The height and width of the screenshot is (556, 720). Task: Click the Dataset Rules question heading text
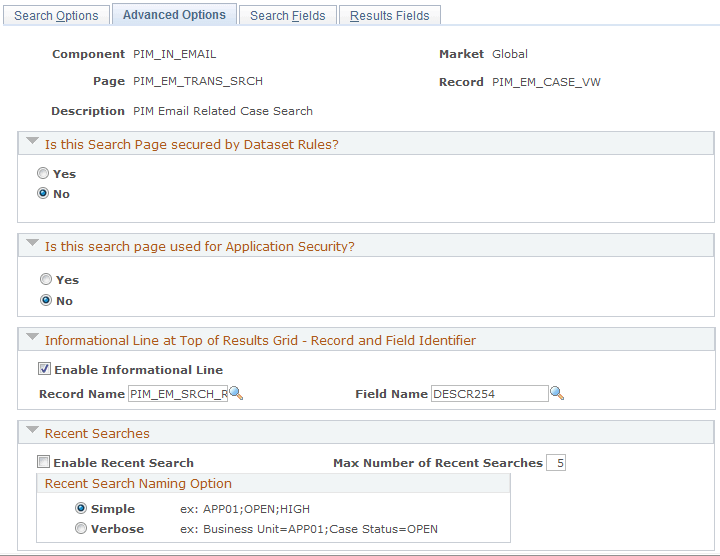pos(192,145)
